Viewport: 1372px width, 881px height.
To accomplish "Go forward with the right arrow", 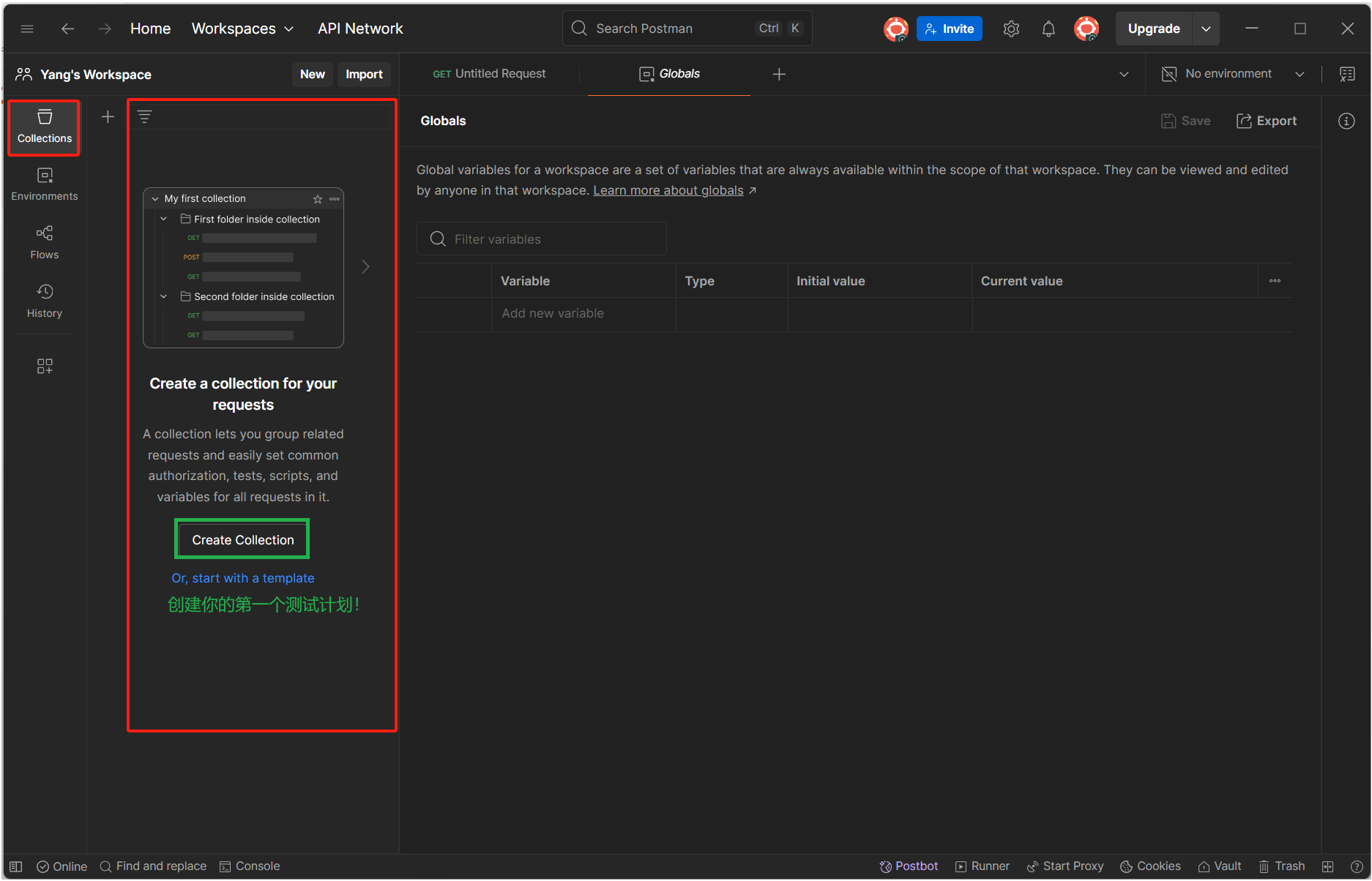I will click(105, 29).
